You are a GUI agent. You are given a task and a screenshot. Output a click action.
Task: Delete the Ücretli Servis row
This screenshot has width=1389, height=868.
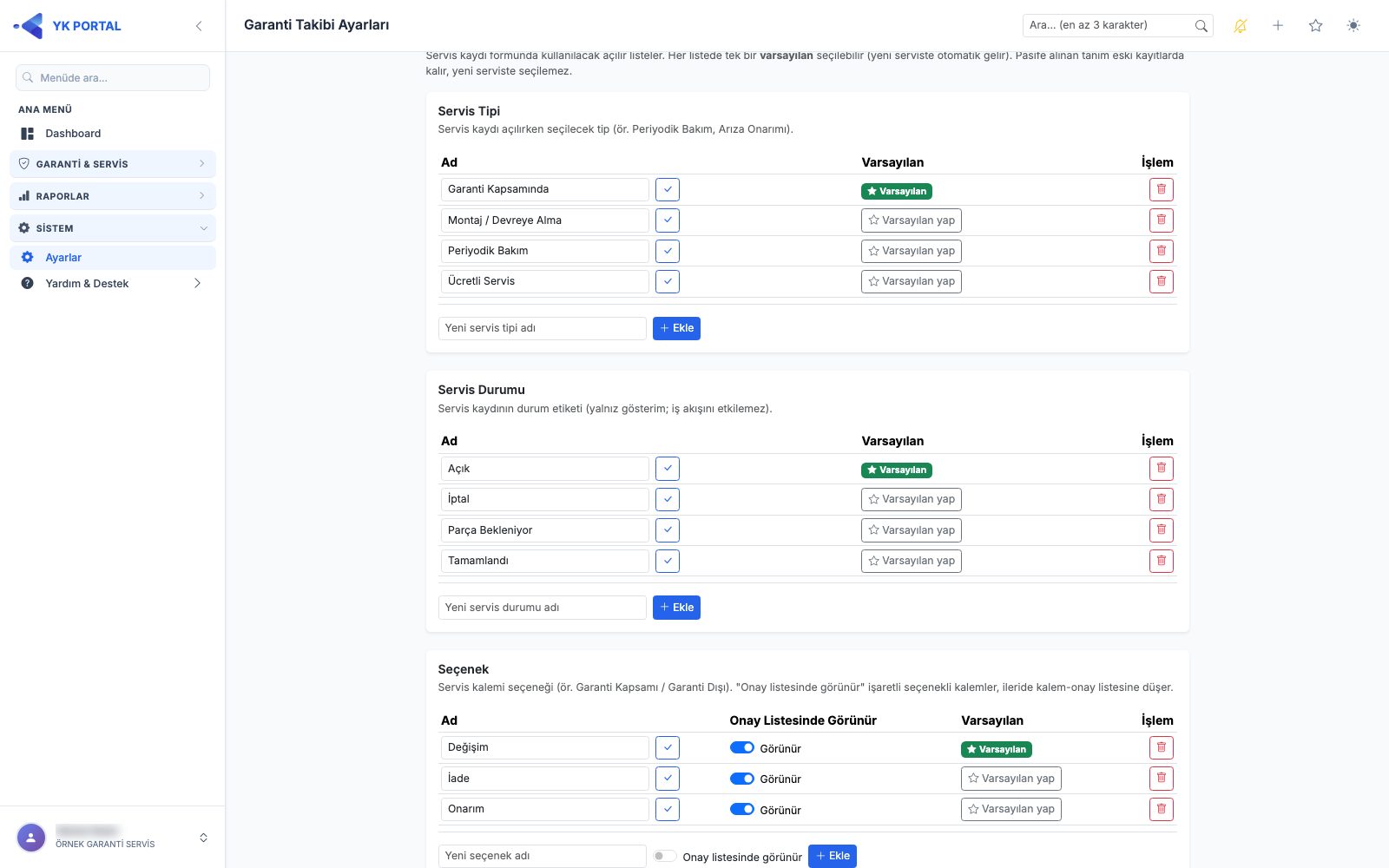(x=1162, y=281)
